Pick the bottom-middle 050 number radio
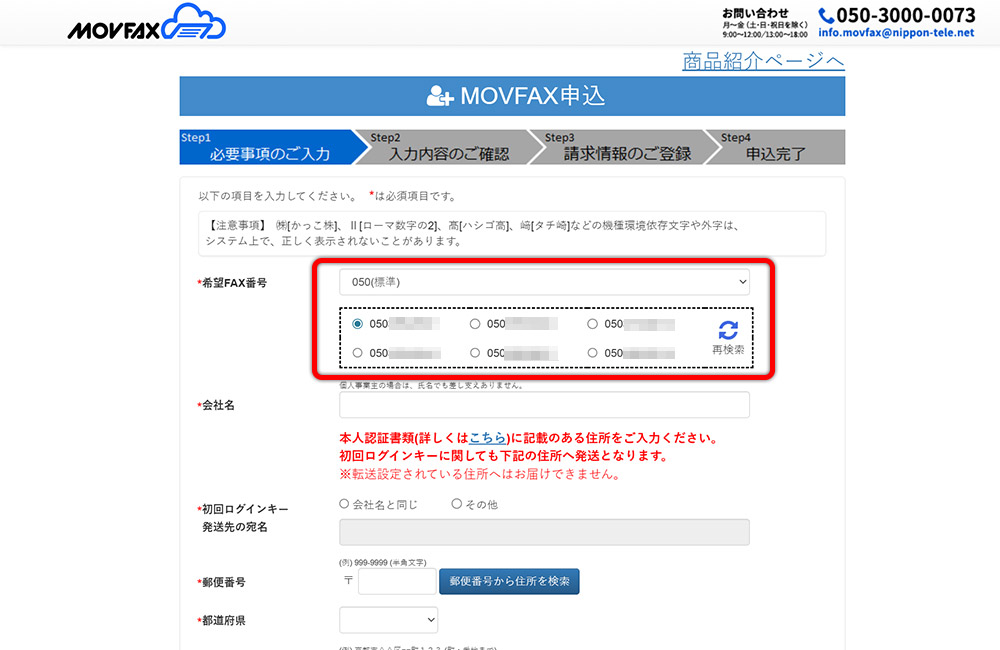1000x650 pixels. [x=475, y=353]
